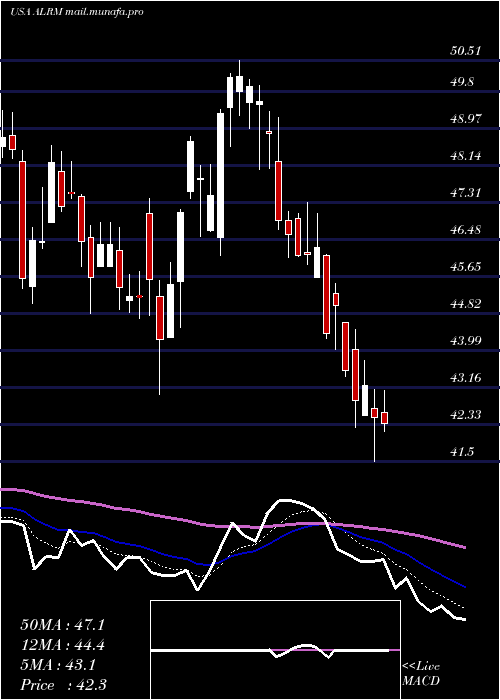Select the 45.65 price axis label
Viewport: 500px width, 700px height.
coord(466,267)
